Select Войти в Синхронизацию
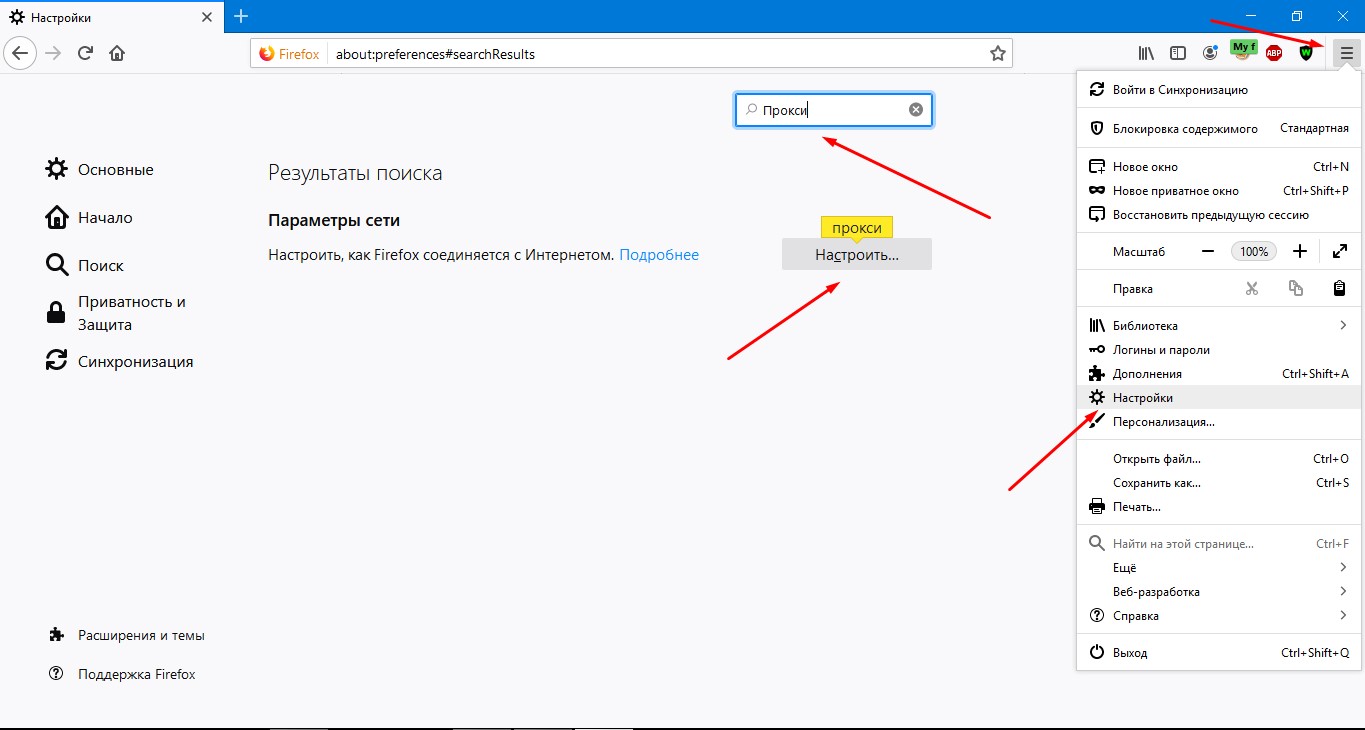 [x=1219, y=90]
